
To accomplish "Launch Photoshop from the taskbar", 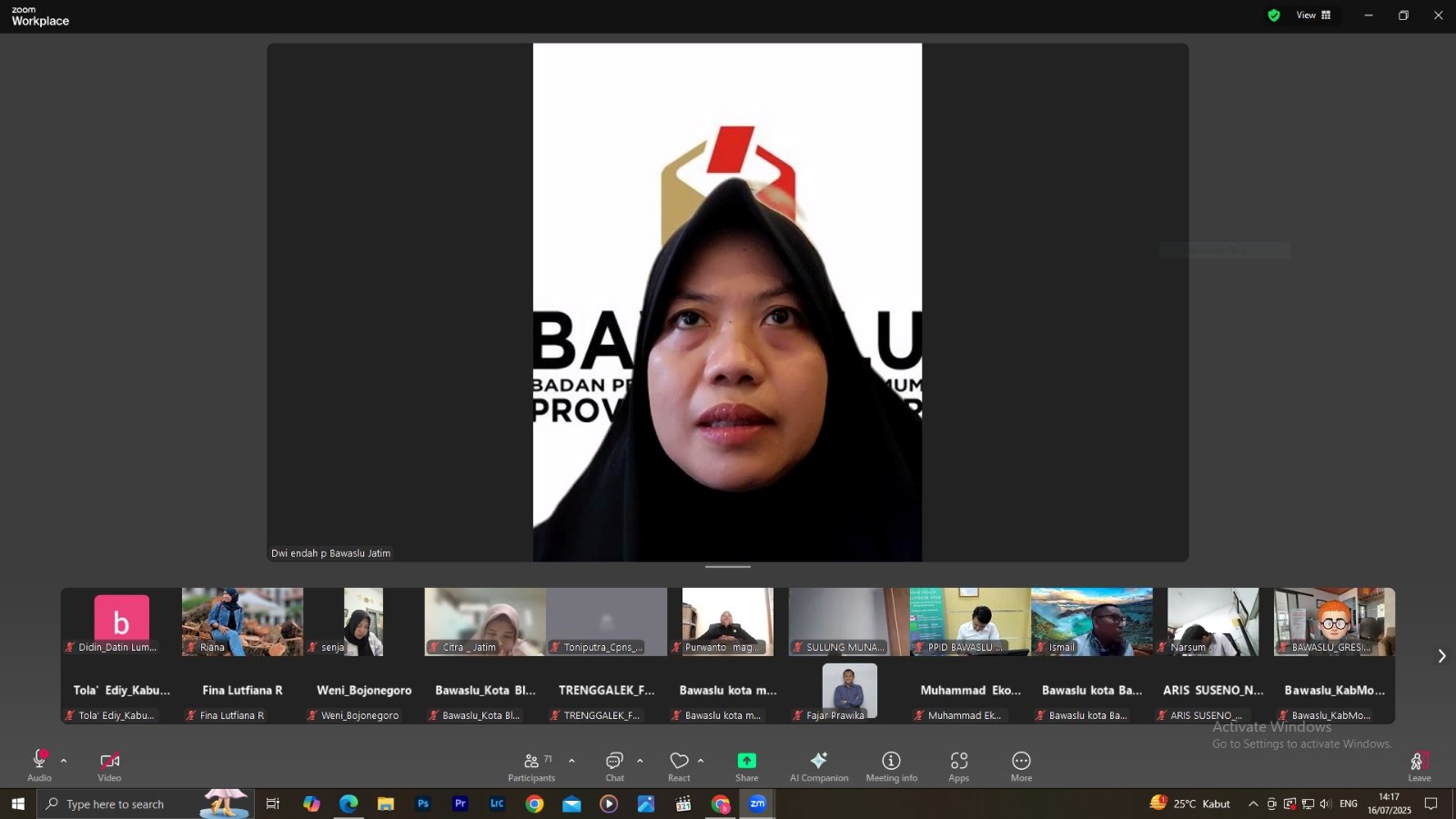I will click(x=422, y=804).
